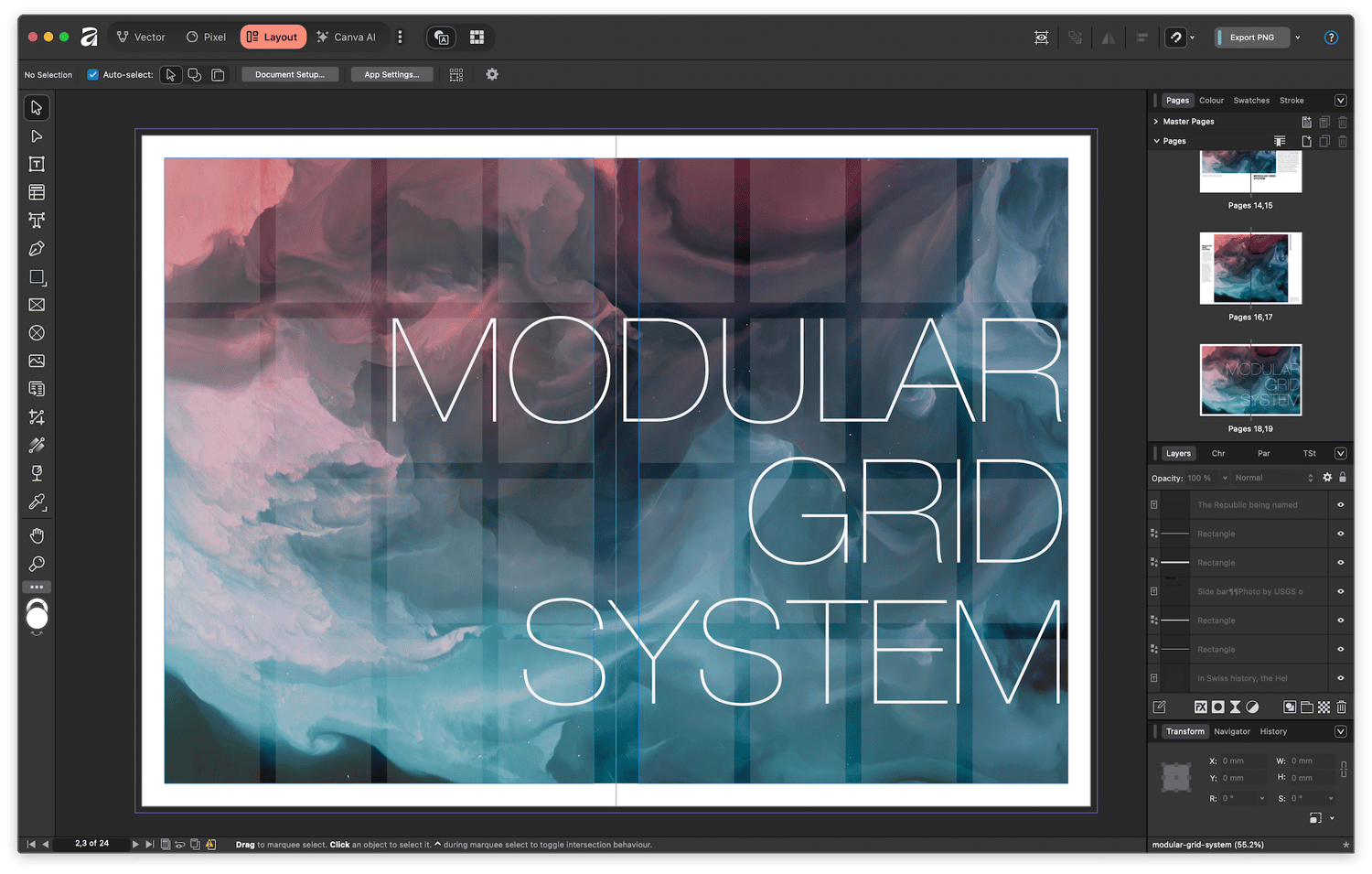Pick the Colour Picker eyedropper tool
This screenshot has width=1372, height=874.
tap(37, 502)
